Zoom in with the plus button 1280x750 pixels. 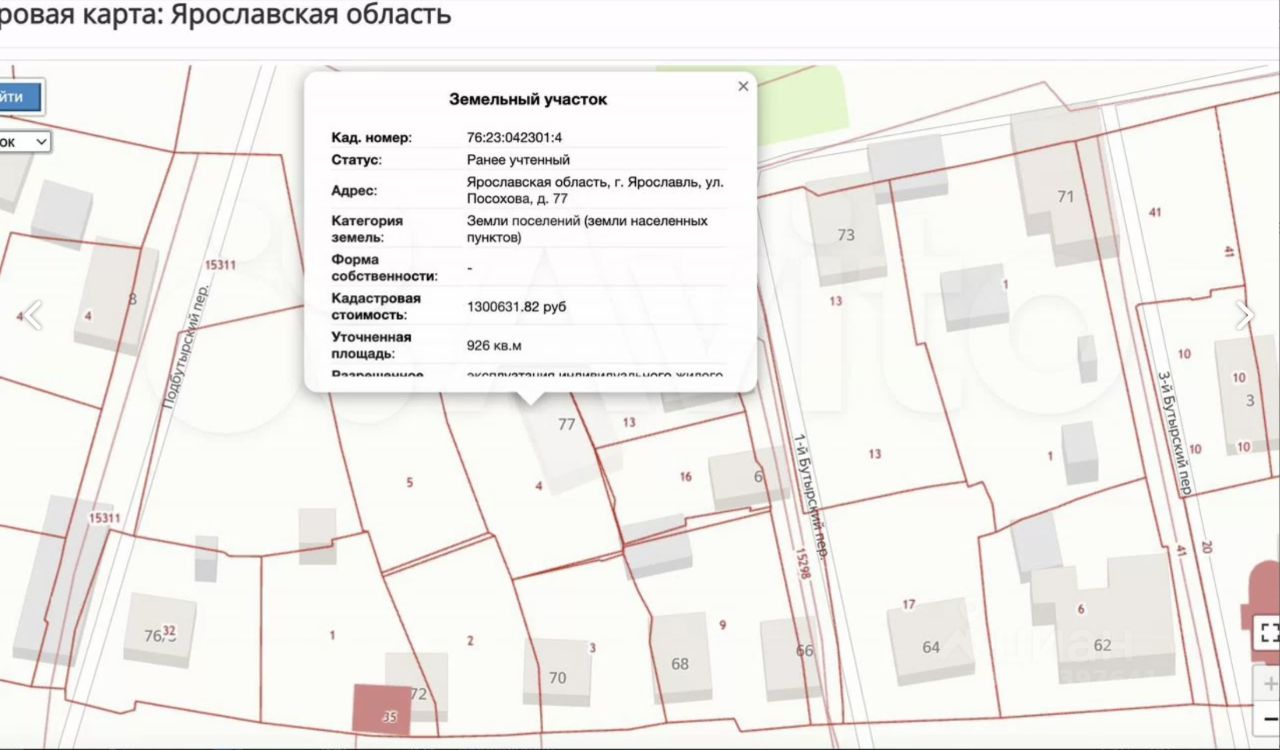(1269, 685)
